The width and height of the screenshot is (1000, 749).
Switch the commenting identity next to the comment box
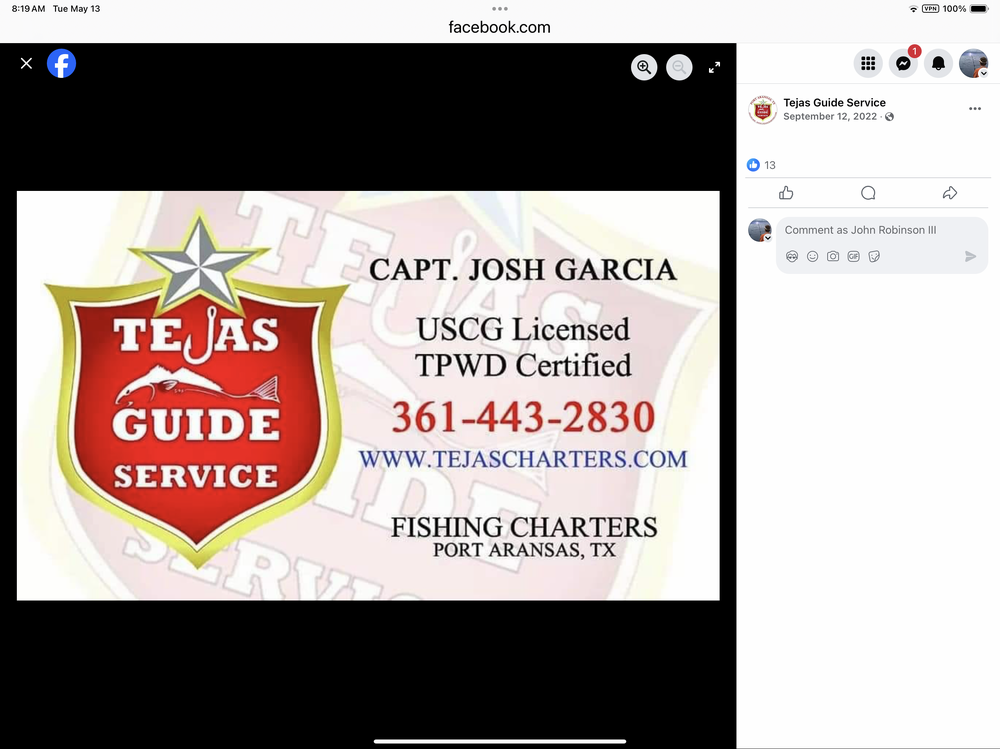click(x=760, y=231)
